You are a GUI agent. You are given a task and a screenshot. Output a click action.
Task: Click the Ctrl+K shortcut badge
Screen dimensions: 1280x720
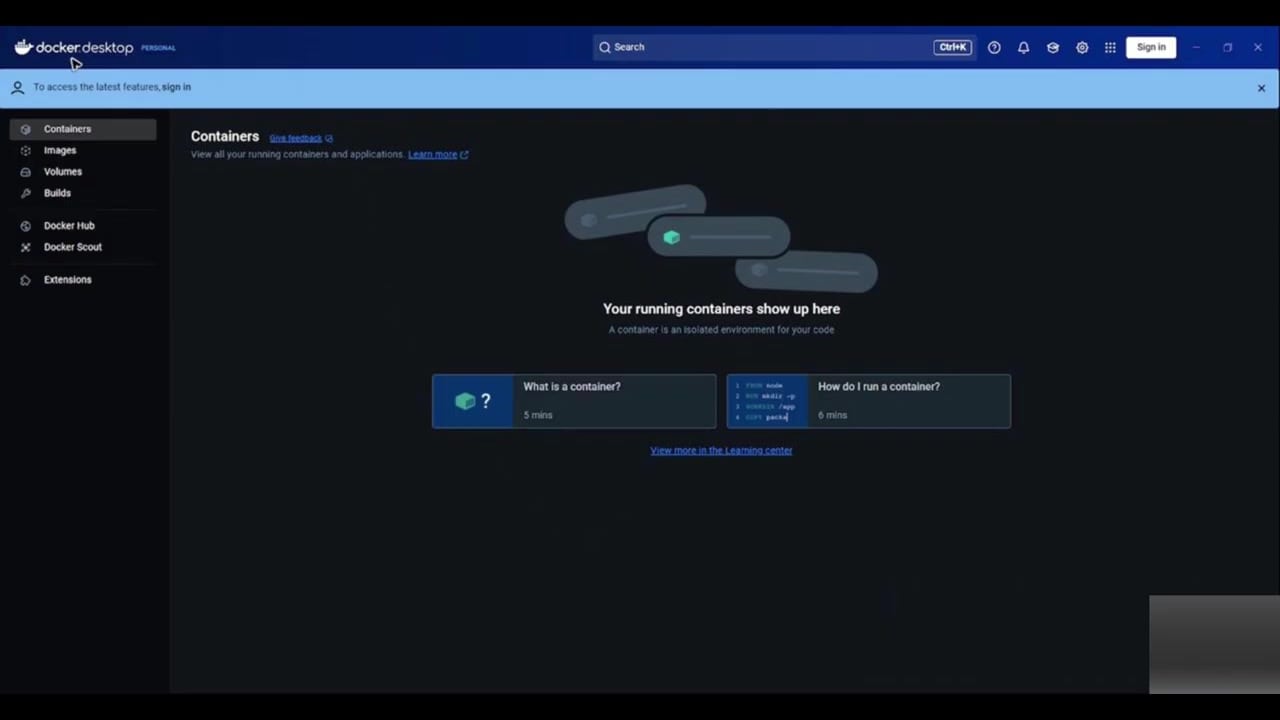pos(952,47)
